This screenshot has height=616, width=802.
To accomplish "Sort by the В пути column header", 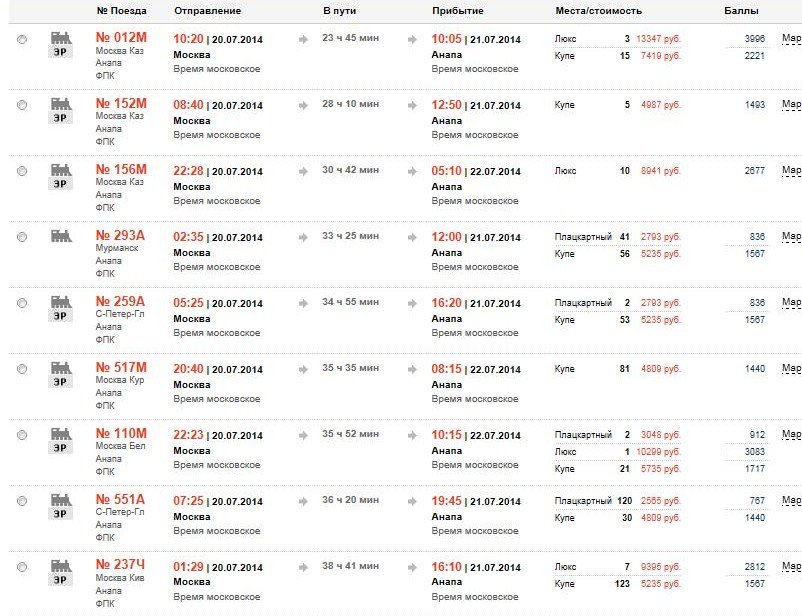I will click(340, 11).
